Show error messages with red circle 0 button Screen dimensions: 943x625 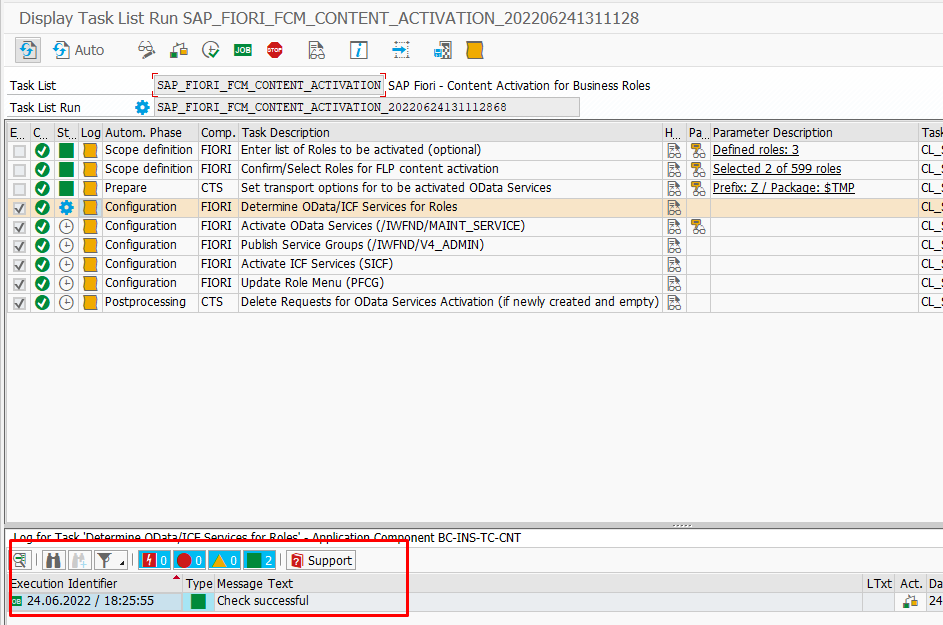point(190,561)
